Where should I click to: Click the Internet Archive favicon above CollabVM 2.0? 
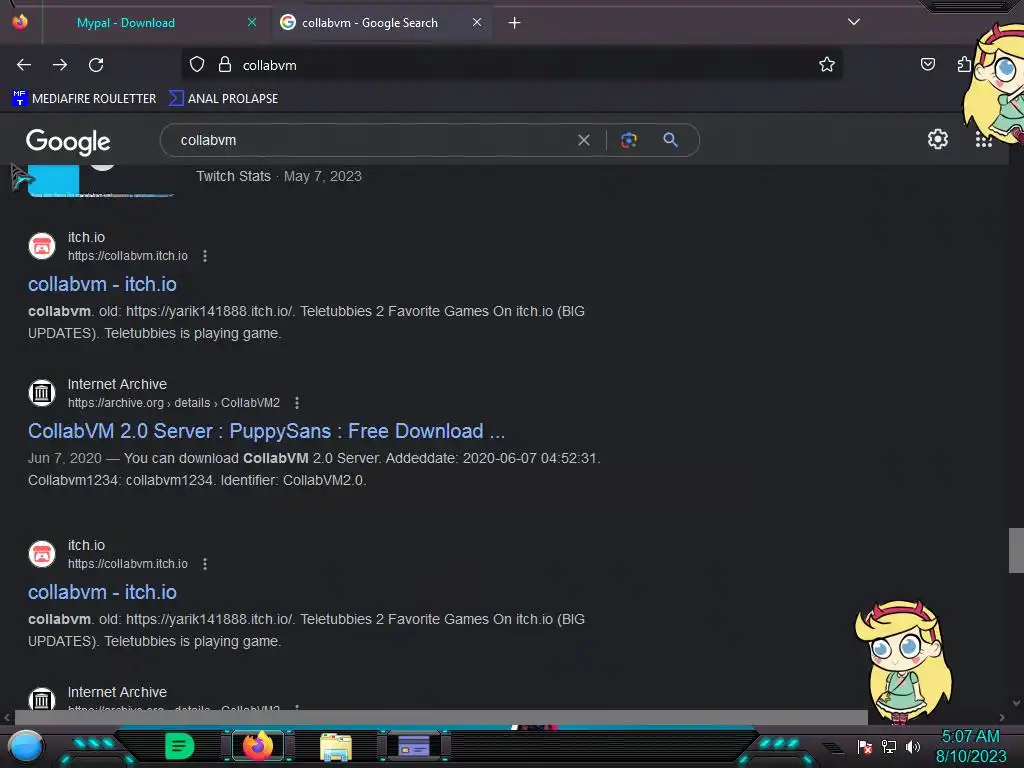click(x=42, y=393)
